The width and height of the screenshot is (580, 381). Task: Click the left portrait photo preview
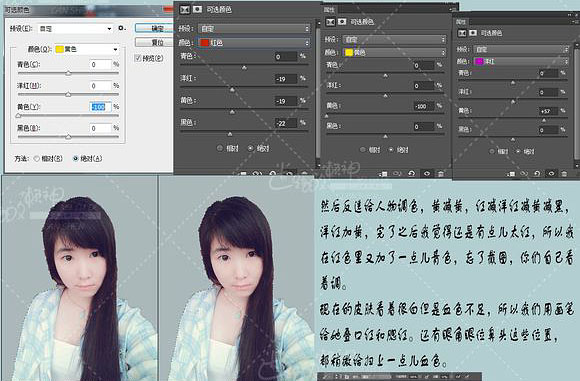coord(80,279)
